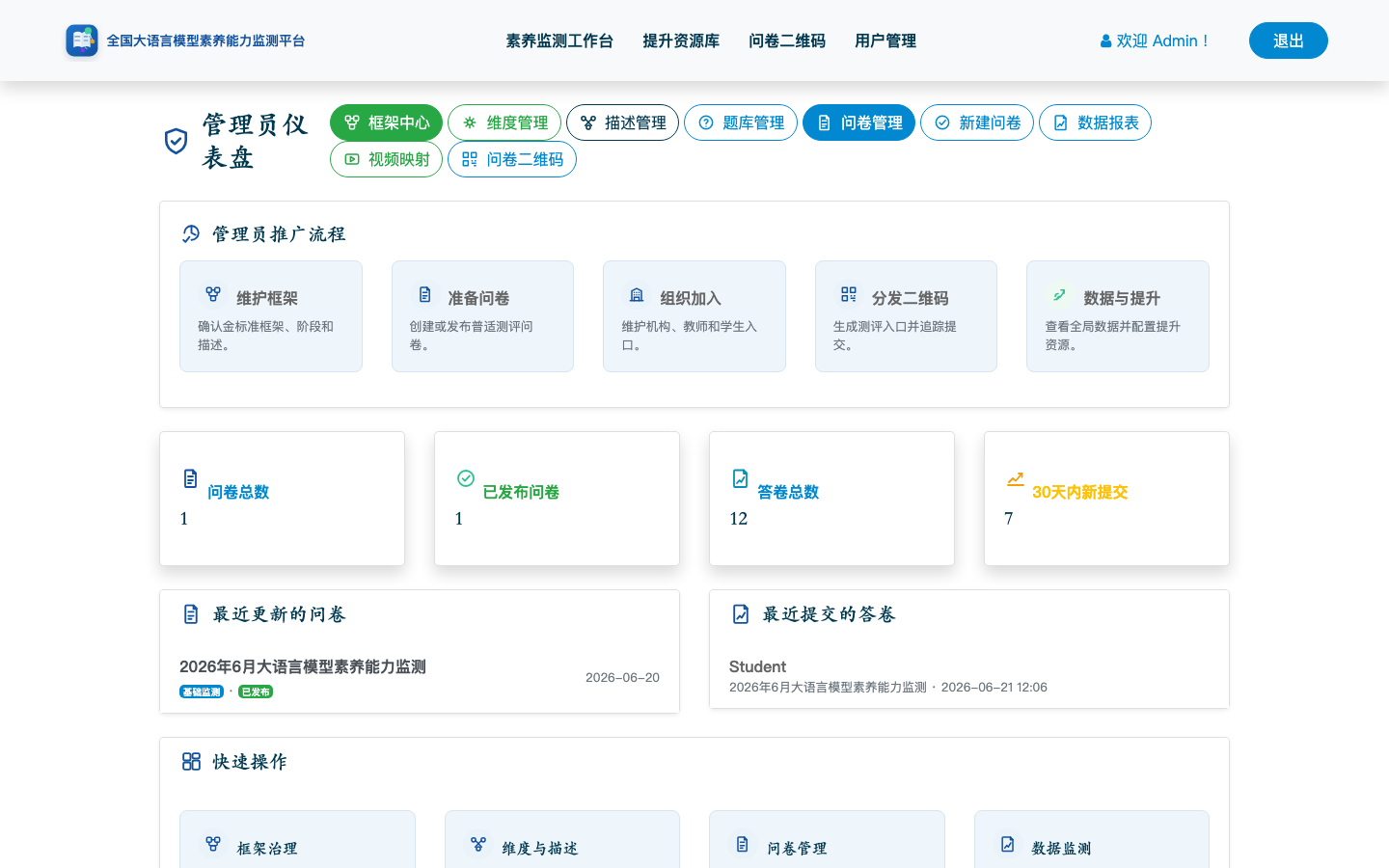This screenshot has width=1389, height=868.
Task: Click the 数据监测 quick action title
Action: point(1061,848)
